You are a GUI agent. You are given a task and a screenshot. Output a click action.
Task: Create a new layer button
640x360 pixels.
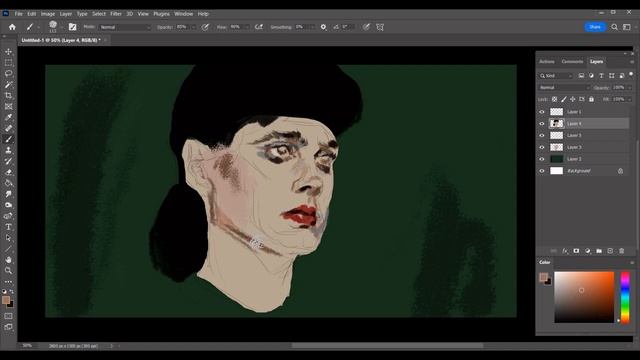[610, 251]
